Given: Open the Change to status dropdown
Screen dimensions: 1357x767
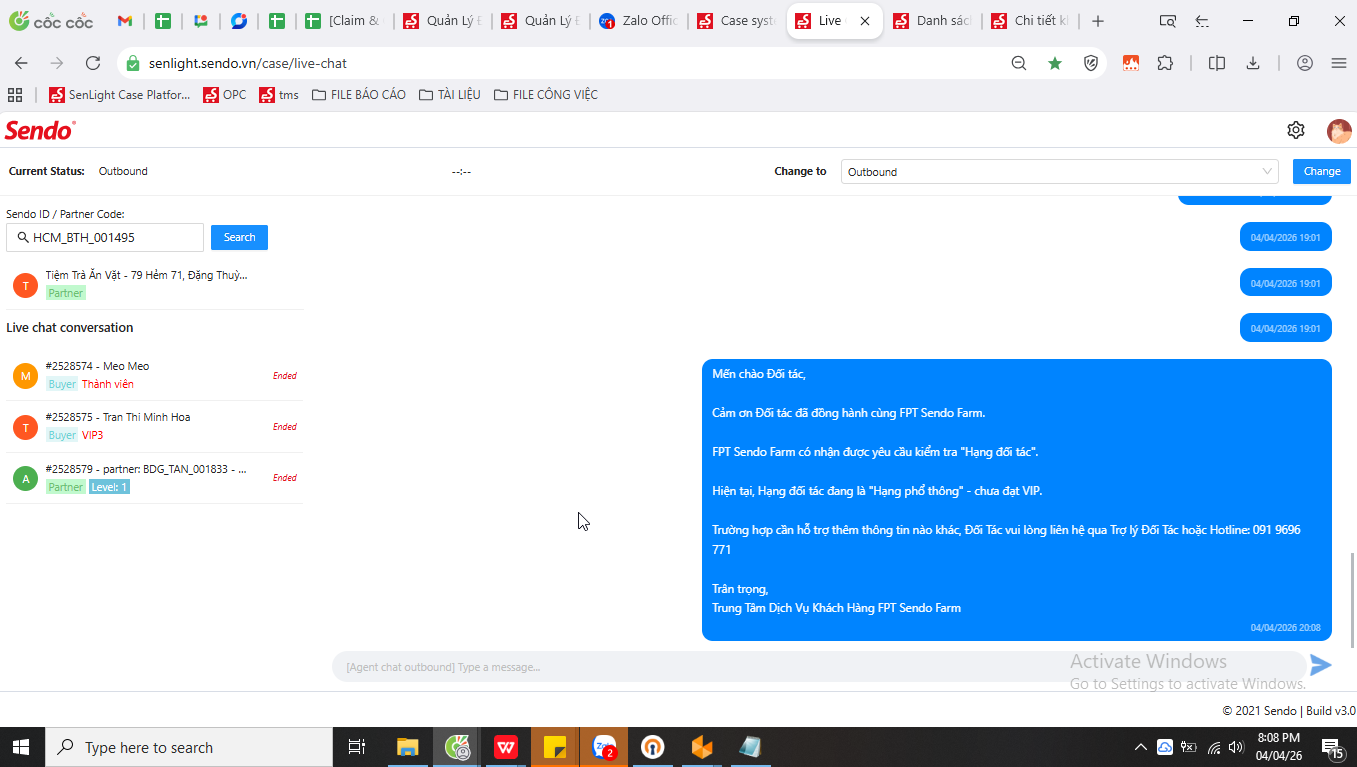Looking at the screenshot, I should point(1059,171).
